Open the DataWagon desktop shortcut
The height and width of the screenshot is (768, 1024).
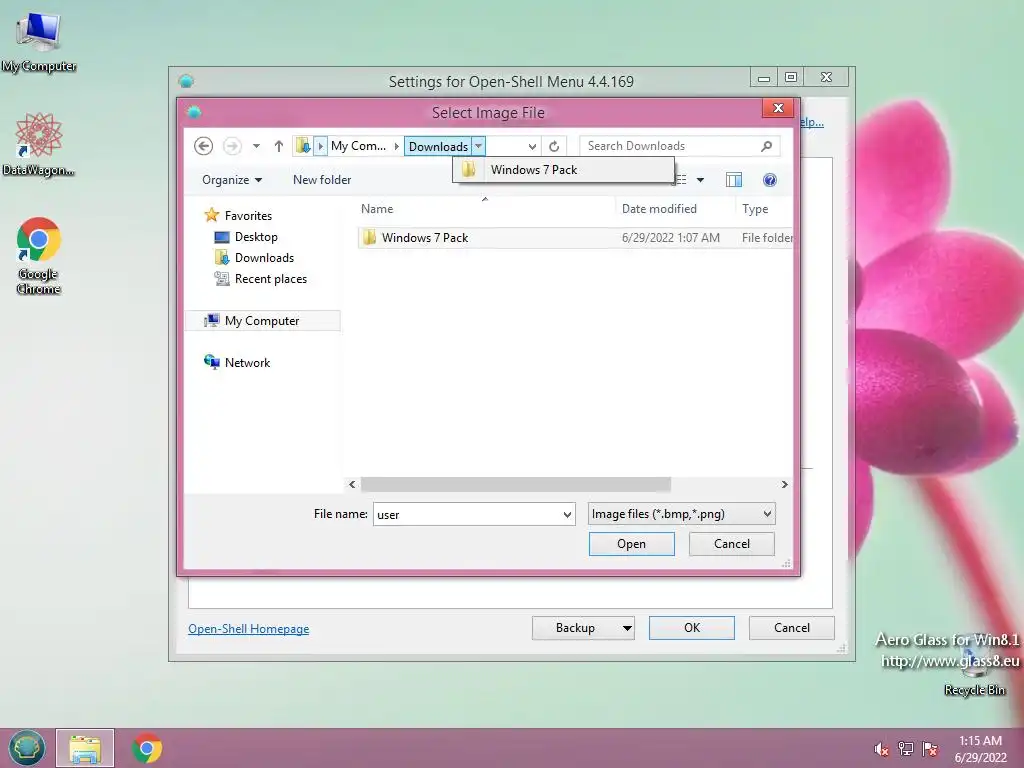[39, 145]
